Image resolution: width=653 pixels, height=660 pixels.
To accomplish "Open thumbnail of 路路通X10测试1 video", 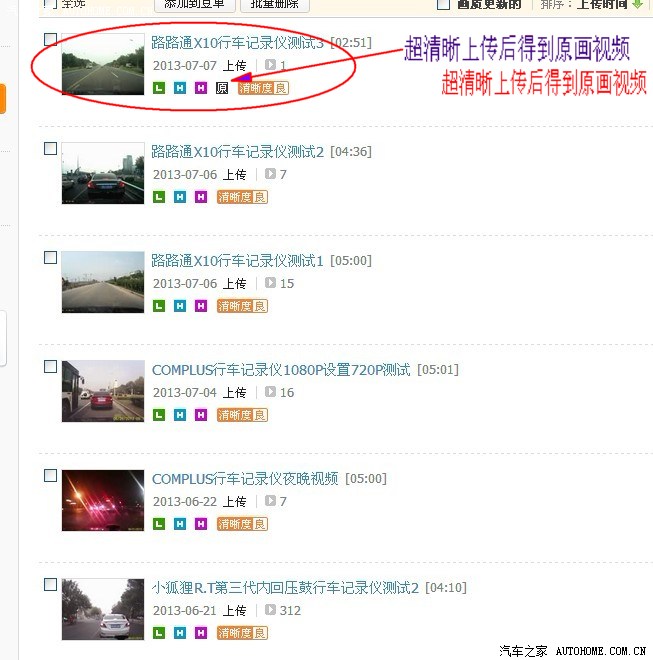I will (103, 282).
